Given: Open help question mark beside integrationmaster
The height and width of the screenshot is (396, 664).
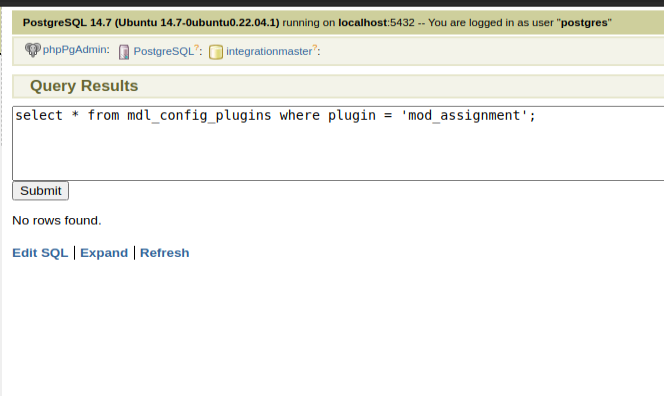Looking at the screenshot, I should click(315, 48).
